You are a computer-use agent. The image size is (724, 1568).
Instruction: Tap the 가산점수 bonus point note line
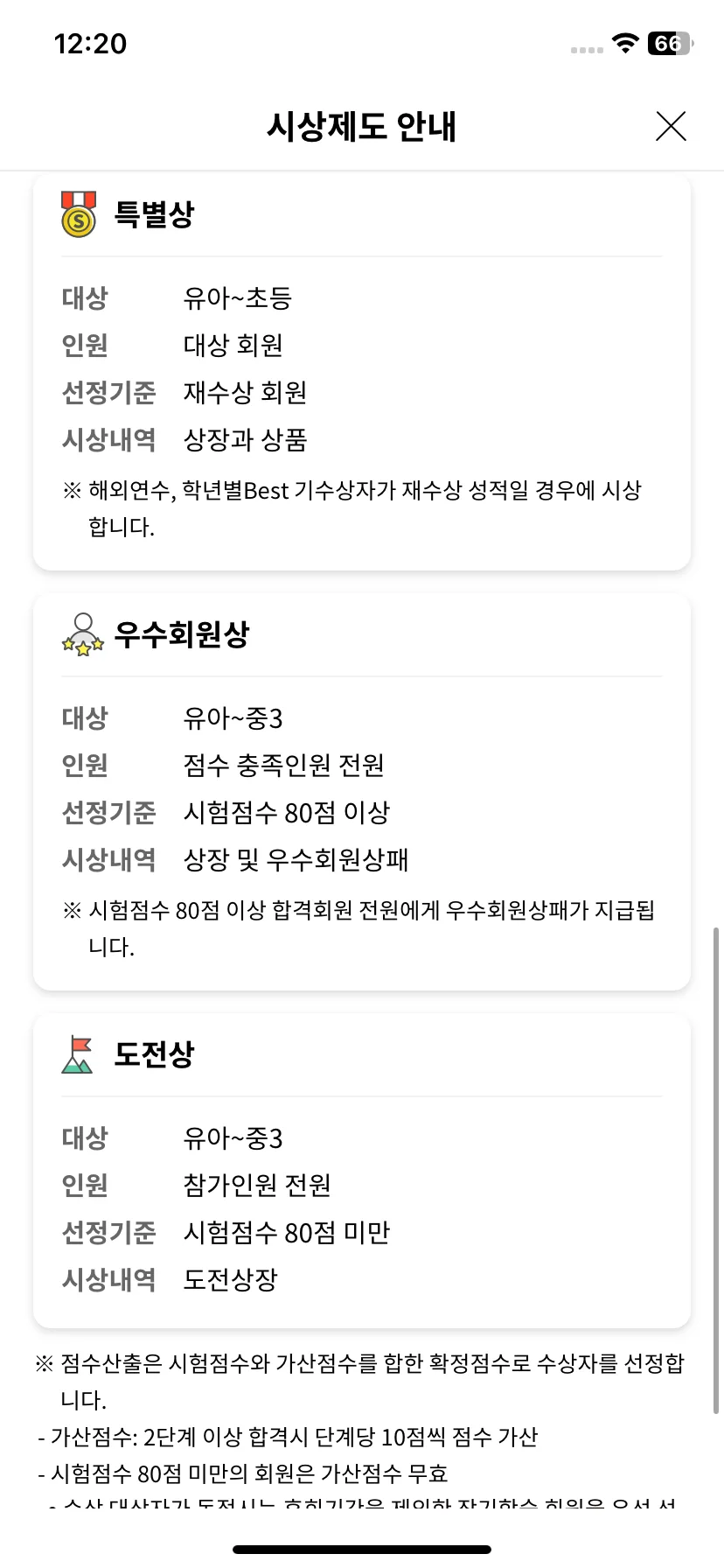tap(288, 1437)
